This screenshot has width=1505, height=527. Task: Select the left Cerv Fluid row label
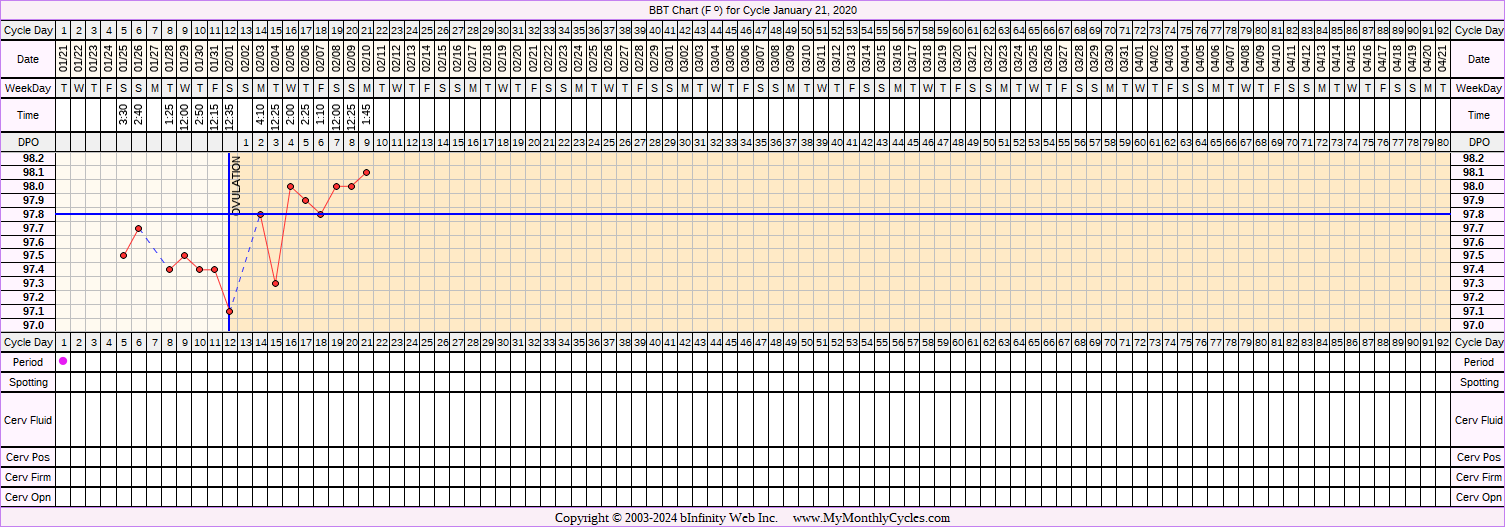28,421
